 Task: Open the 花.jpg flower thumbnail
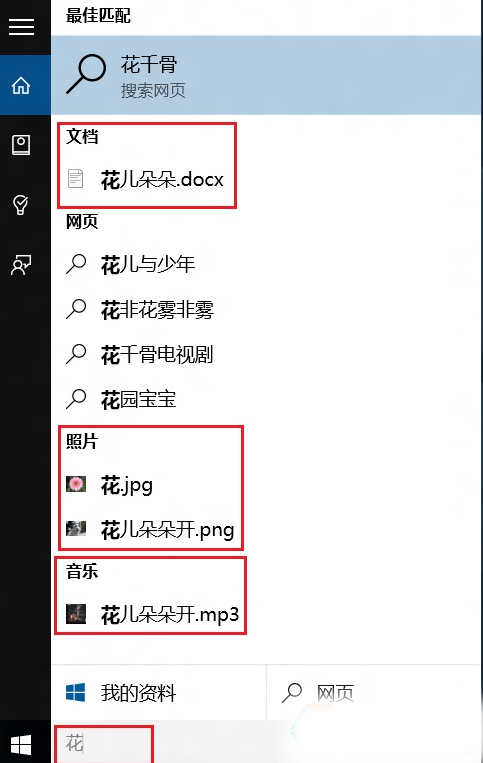[x=76, y=485]
